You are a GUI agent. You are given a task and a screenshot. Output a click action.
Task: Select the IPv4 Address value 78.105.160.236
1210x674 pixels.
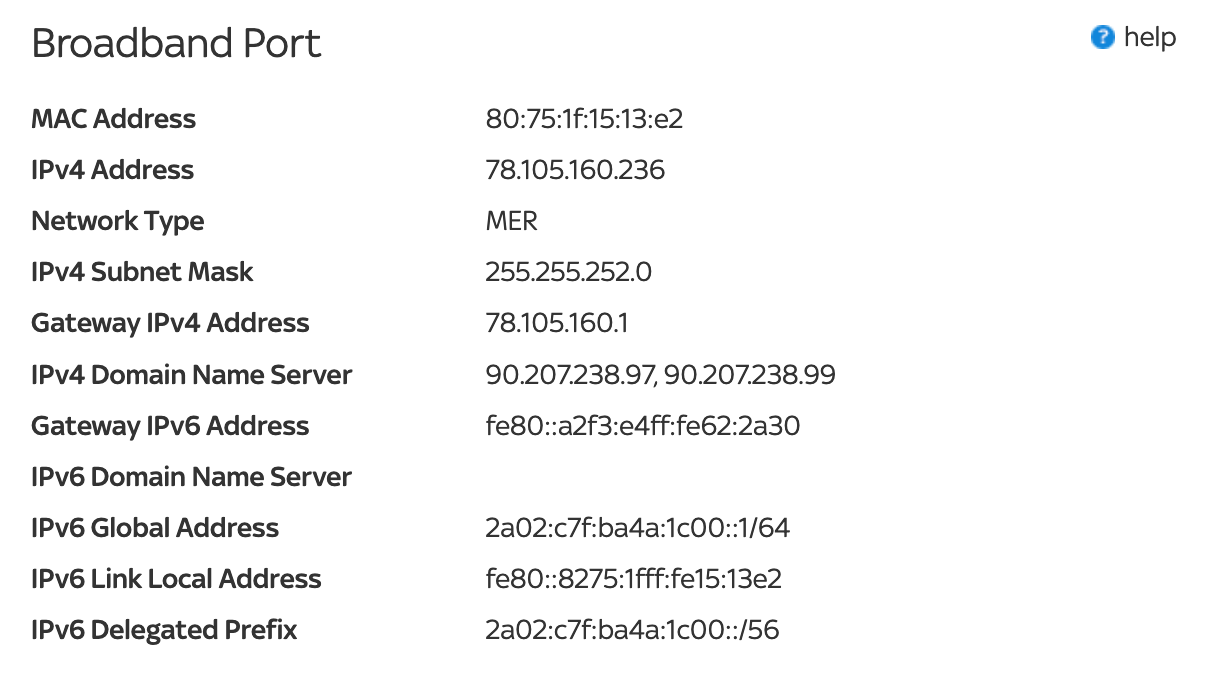click(x=575, y=170)
